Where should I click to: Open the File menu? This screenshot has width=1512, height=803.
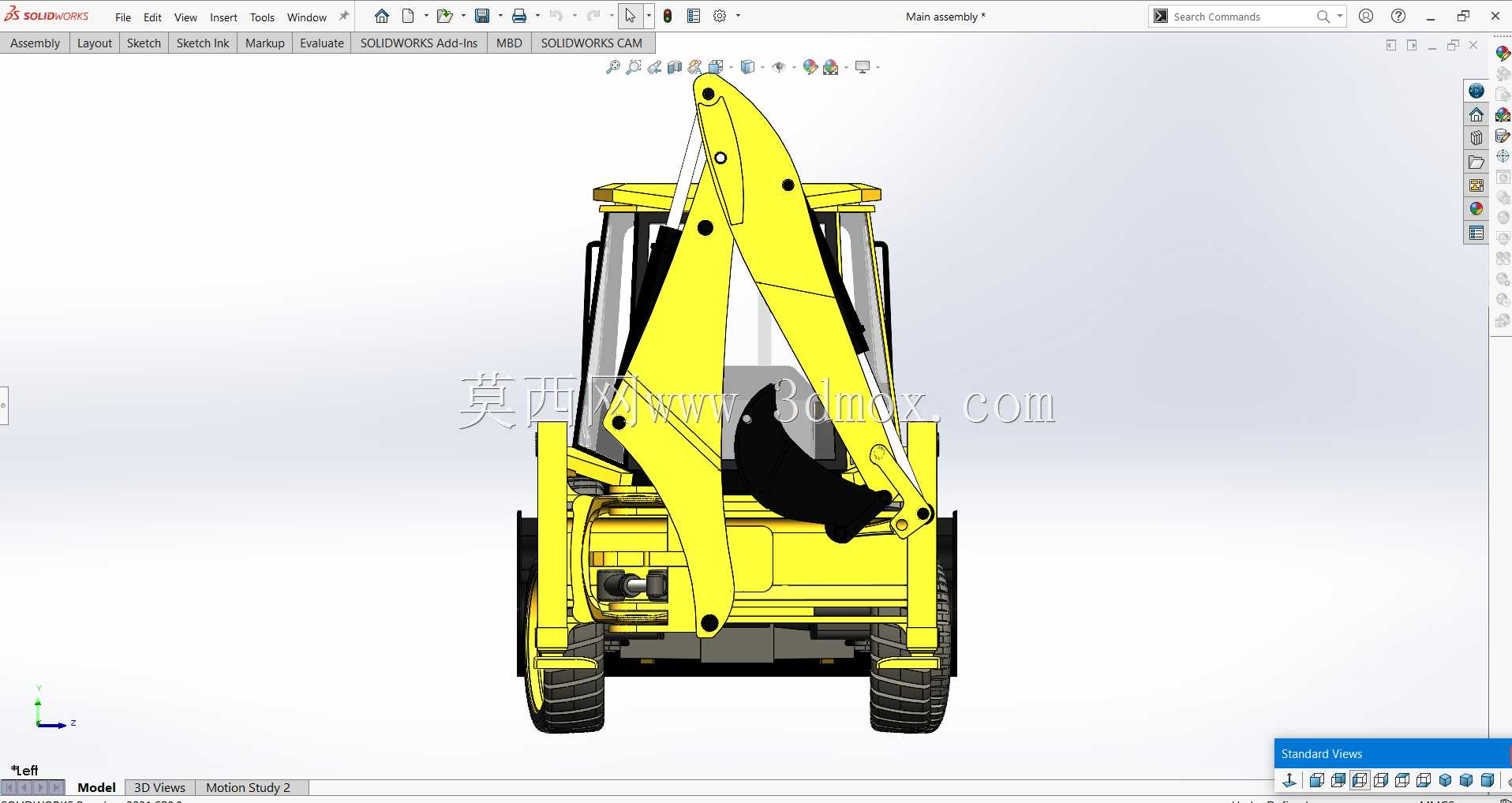click(x=123, y=17)
